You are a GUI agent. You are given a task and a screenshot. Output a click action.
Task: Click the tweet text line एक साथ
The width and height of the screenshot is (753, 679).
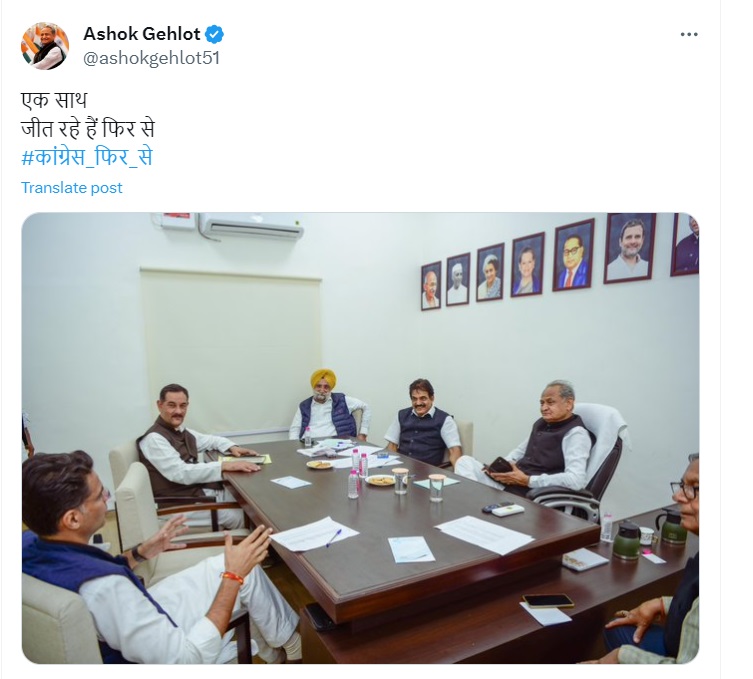(54, 100)
